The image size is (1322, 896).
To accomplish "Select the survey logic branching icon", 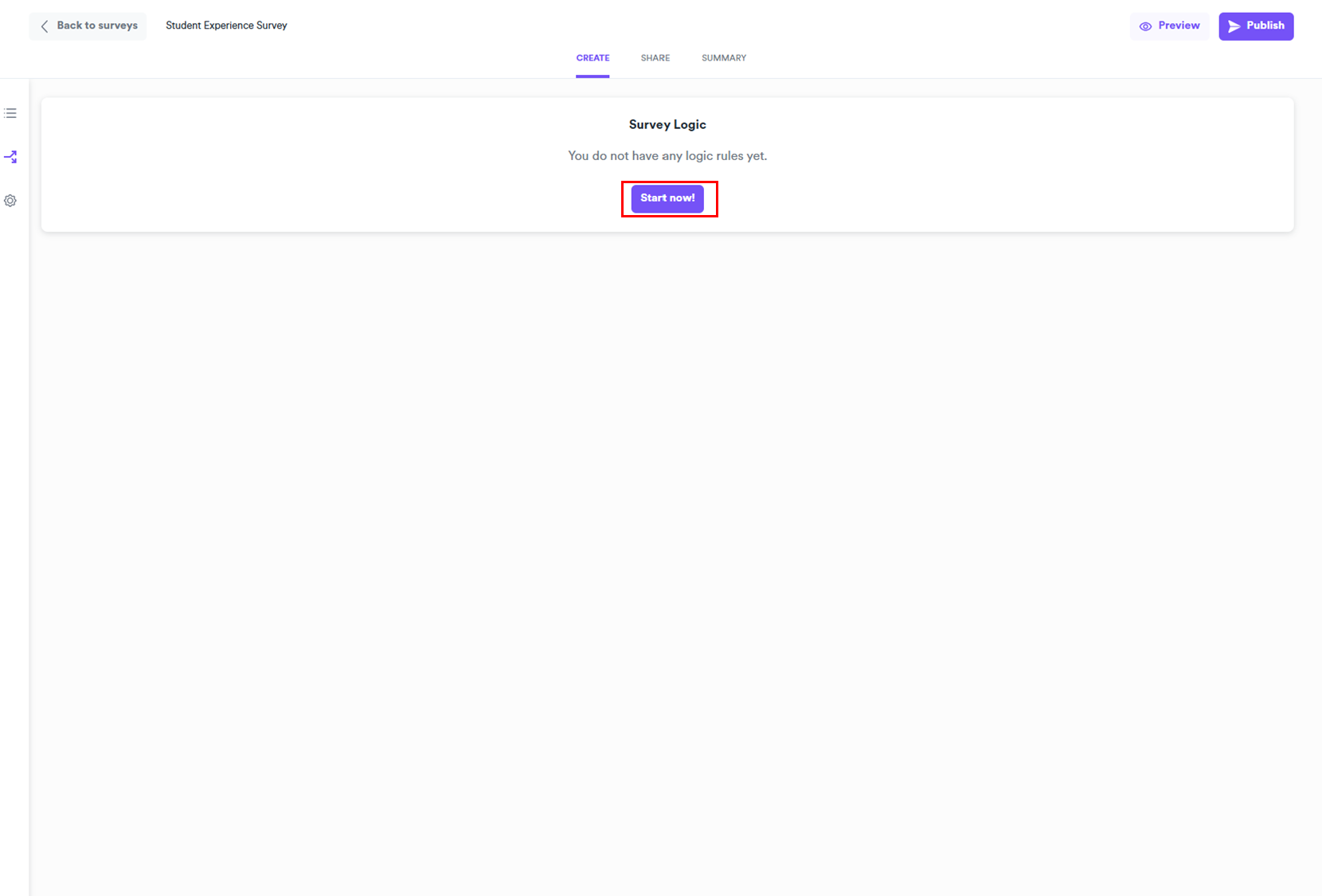I will [10, 157].
